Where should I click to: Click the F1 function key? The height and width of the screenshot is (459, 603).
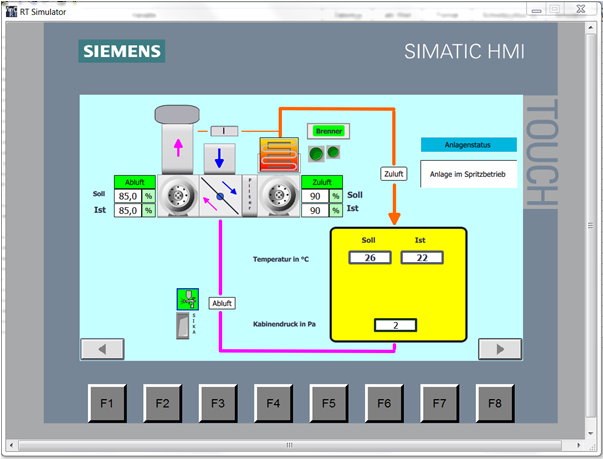tap(107, 403)
